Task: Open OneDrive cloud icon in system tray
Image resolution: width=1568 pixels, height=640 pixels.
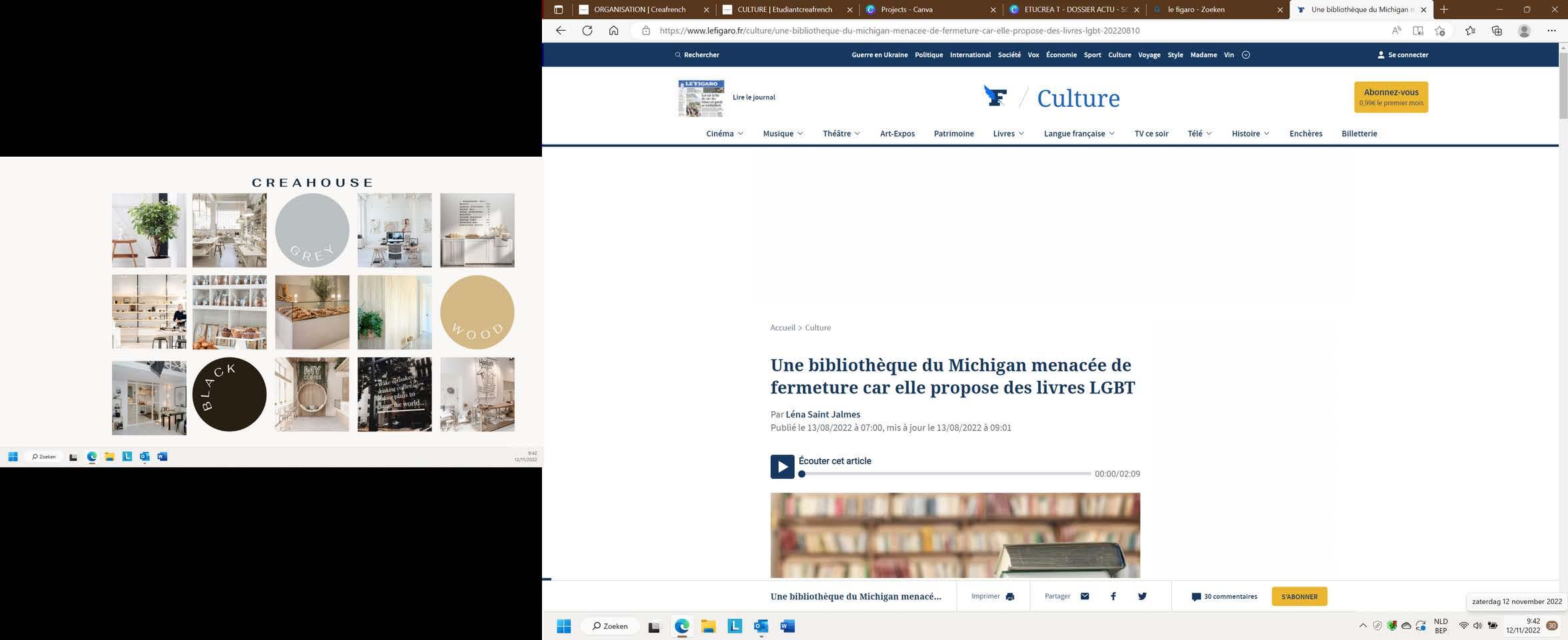Action: (x=1406, y=626)
